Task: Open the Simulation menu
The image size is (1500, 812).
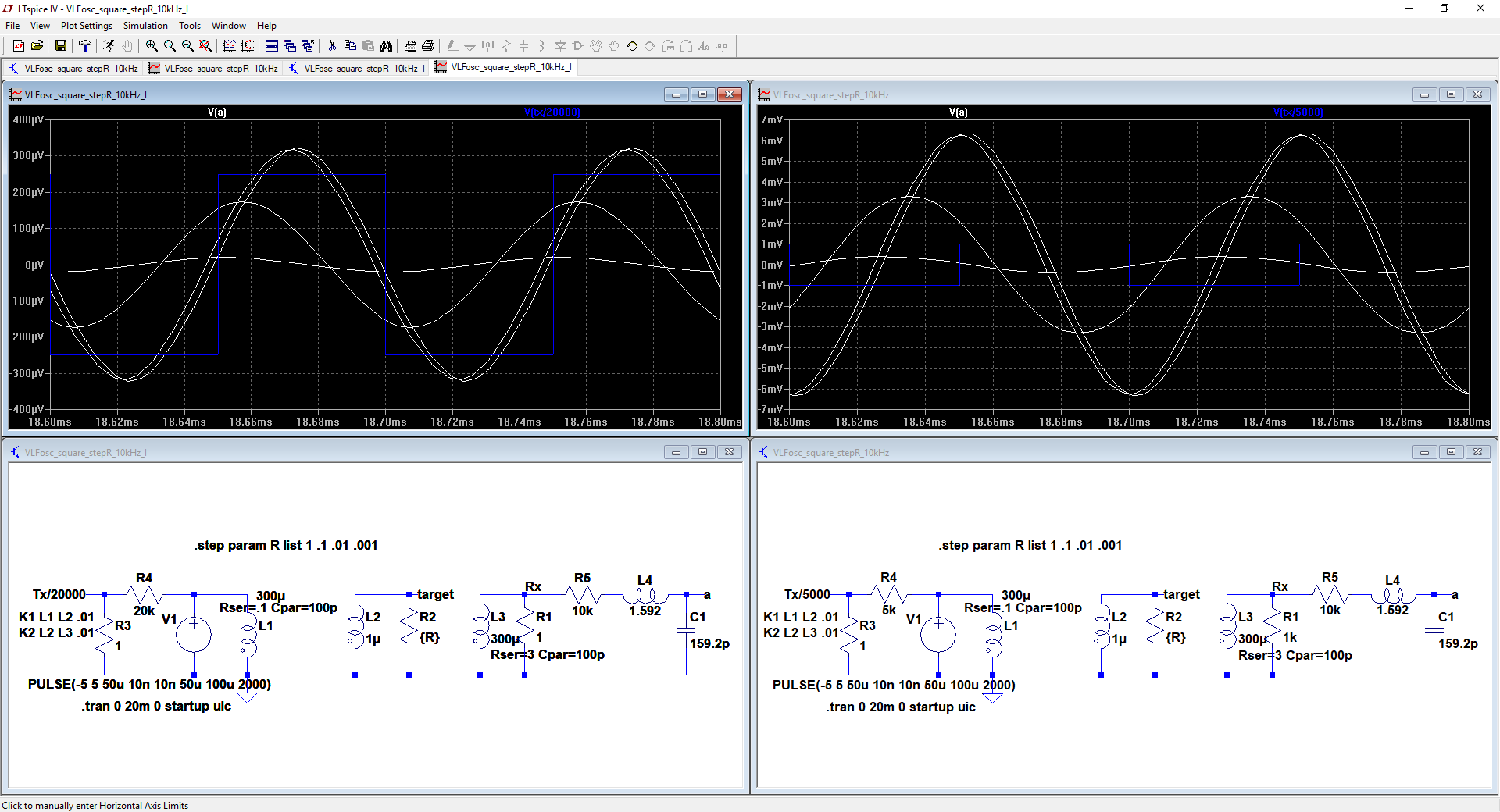Action: pos(145,26)
